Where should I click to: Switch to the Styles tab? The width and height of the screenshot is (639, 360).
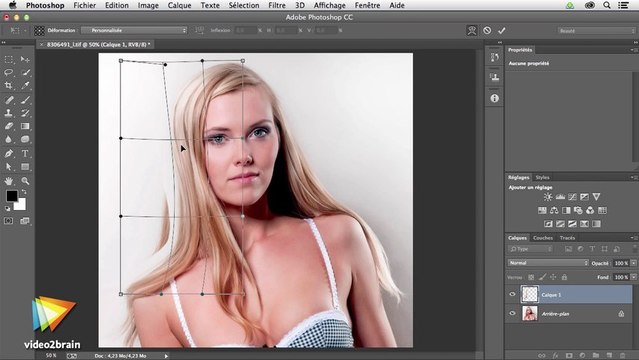click(542, 177)
